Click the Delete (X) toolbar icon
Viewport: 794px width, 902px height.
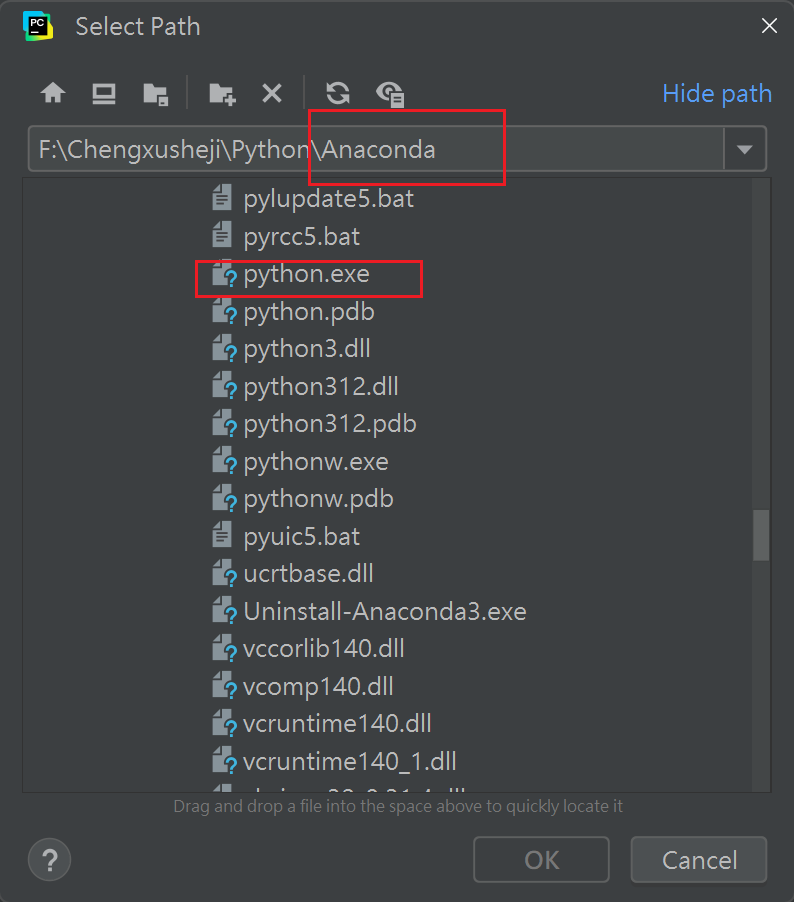pyautogui.click(x=272, y=93)
